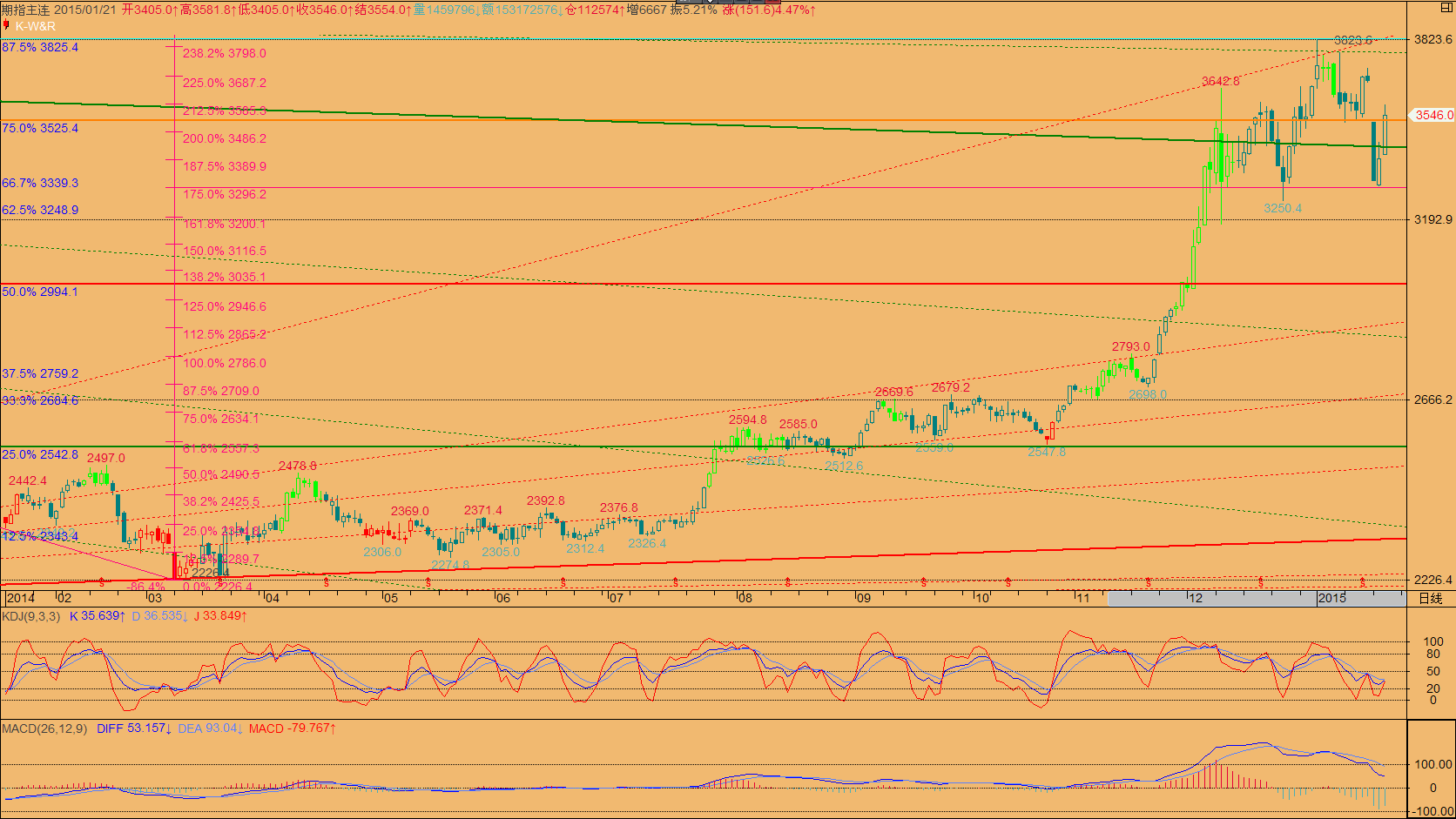
Task: Click the settlement price 结3554.0
Action: point(383,10)
